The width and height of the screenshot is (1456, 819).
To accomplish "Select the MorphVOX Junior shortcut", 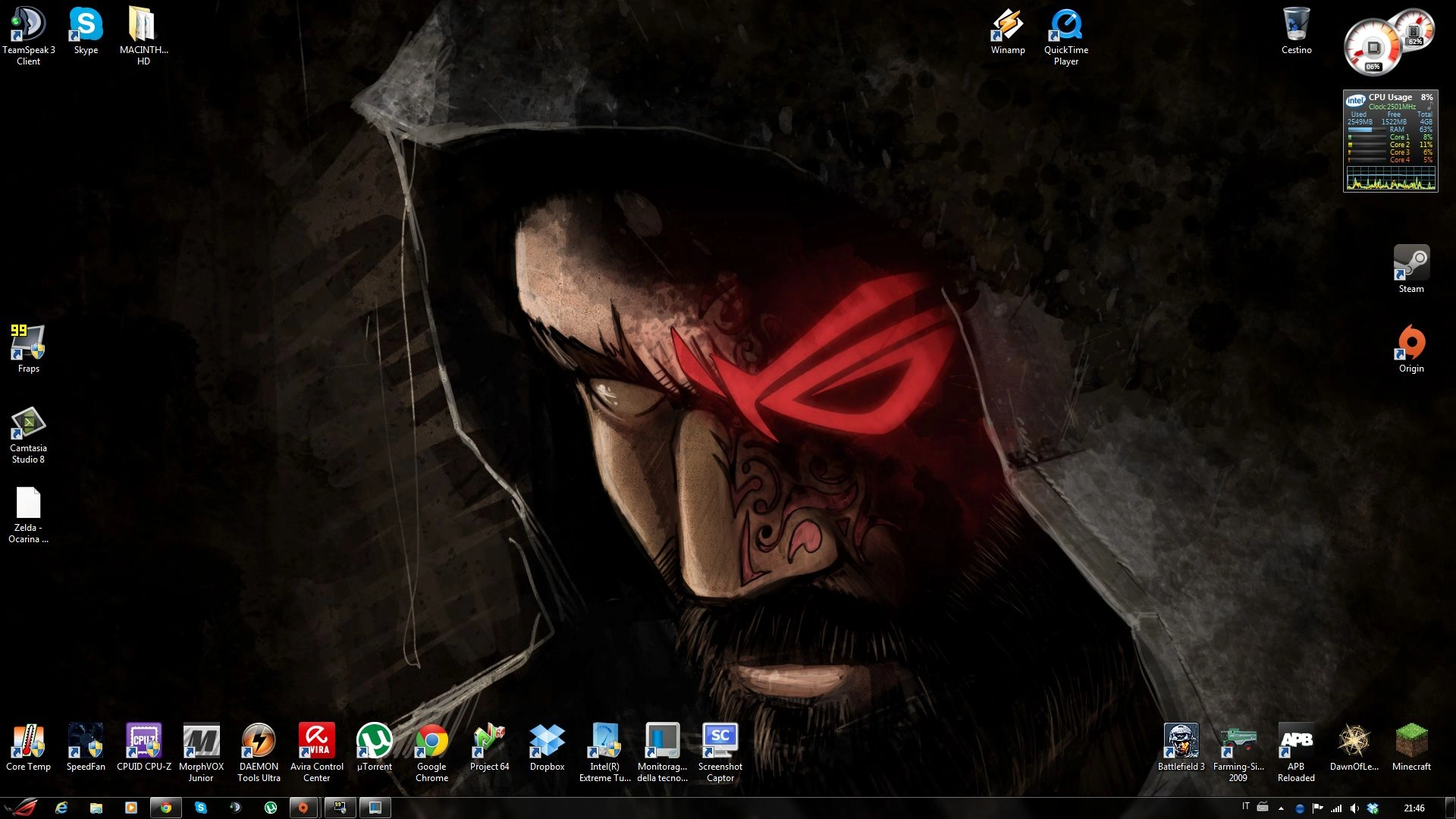I will click(201, 752).
